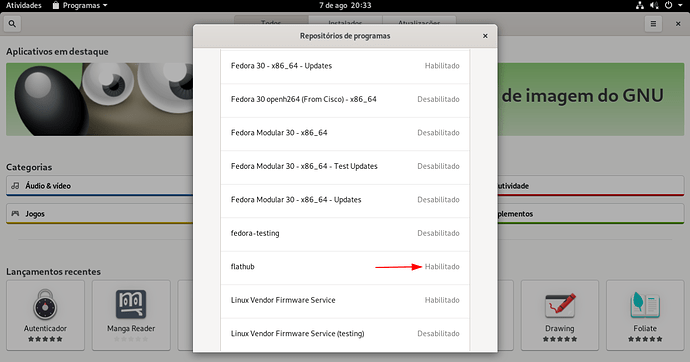Open the power icon in top bar
This screenshot has height=362, width=690.
click(668, 5)
